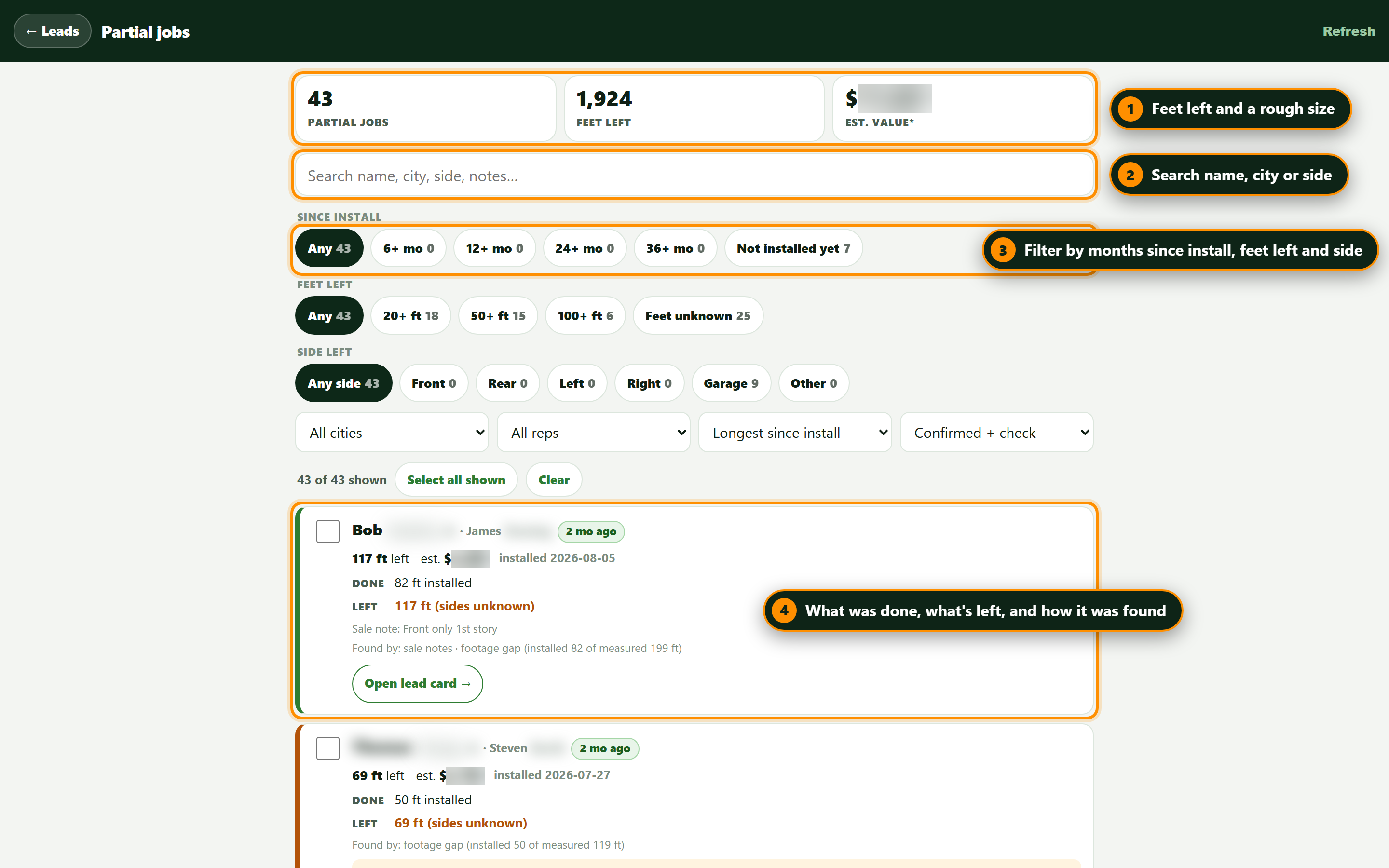Show Feet unknown jobs
The width and height of the screenshot is (1389, 868).
pos(697,316)
